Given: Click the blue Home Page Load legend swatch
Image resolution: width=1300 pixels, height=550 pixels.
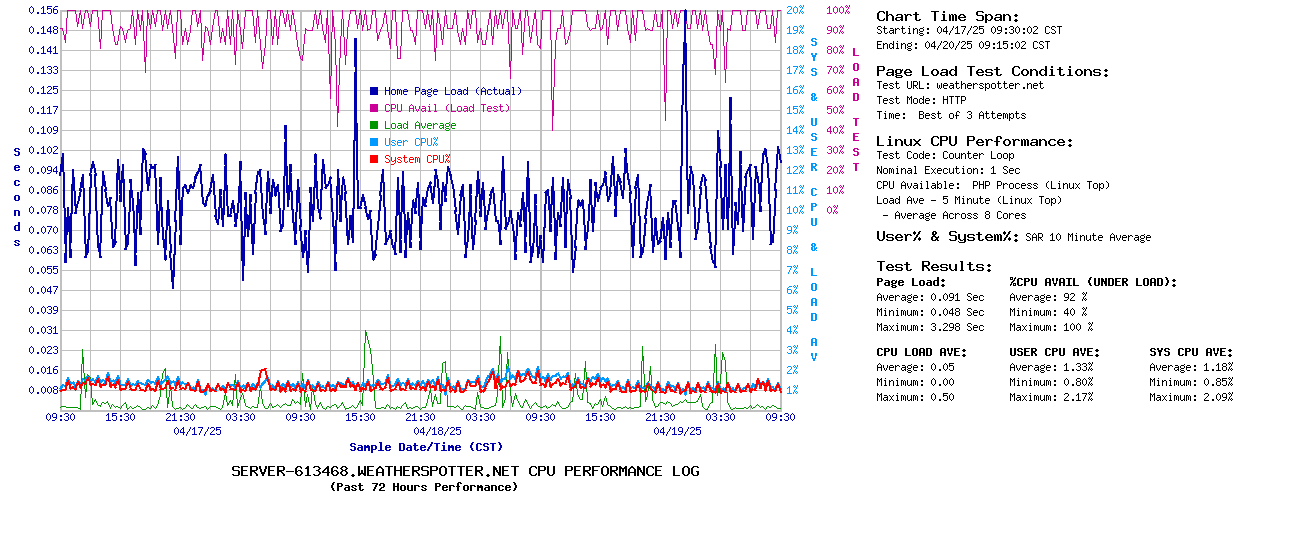Looking at the screenshot, I should (x=374, y=91).
